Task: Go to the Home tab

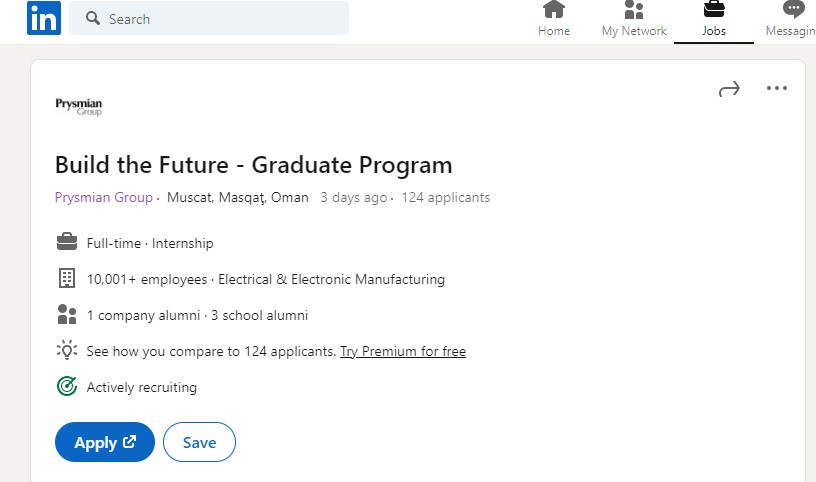Action: [x=554, y=19]
